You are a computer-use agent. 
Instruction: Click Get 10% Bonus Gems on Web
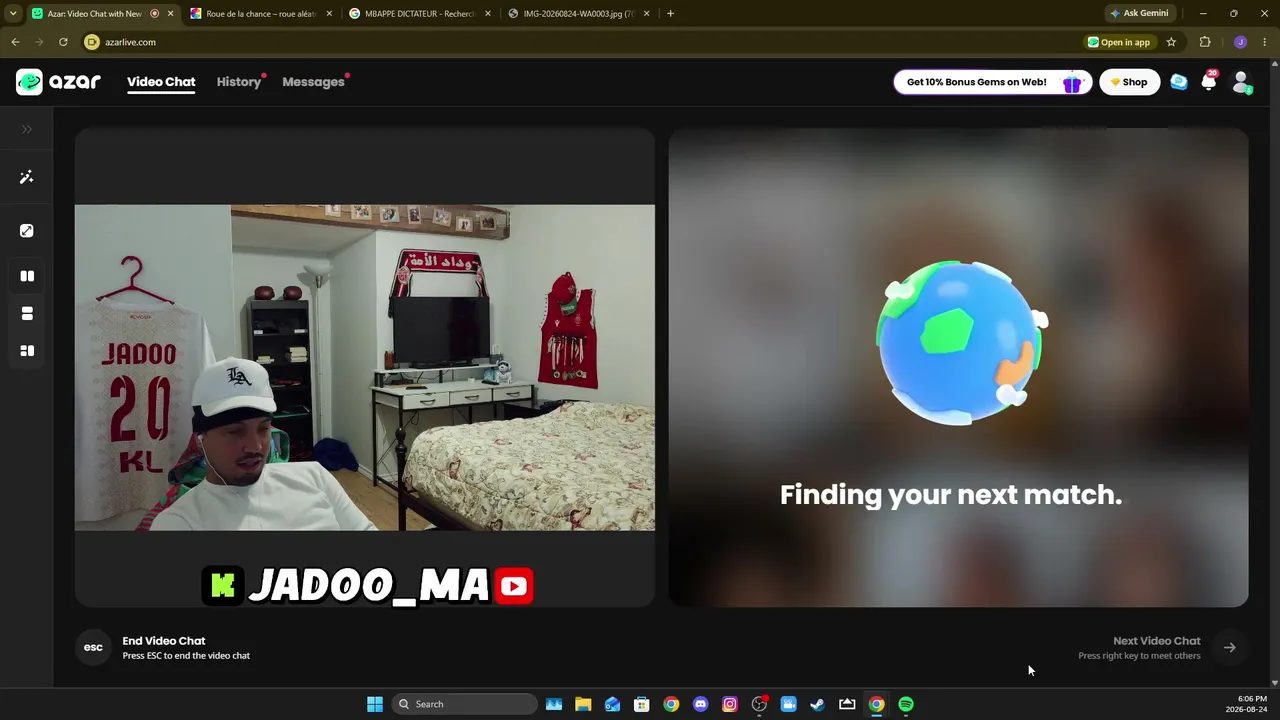click(x=992, y=82)
